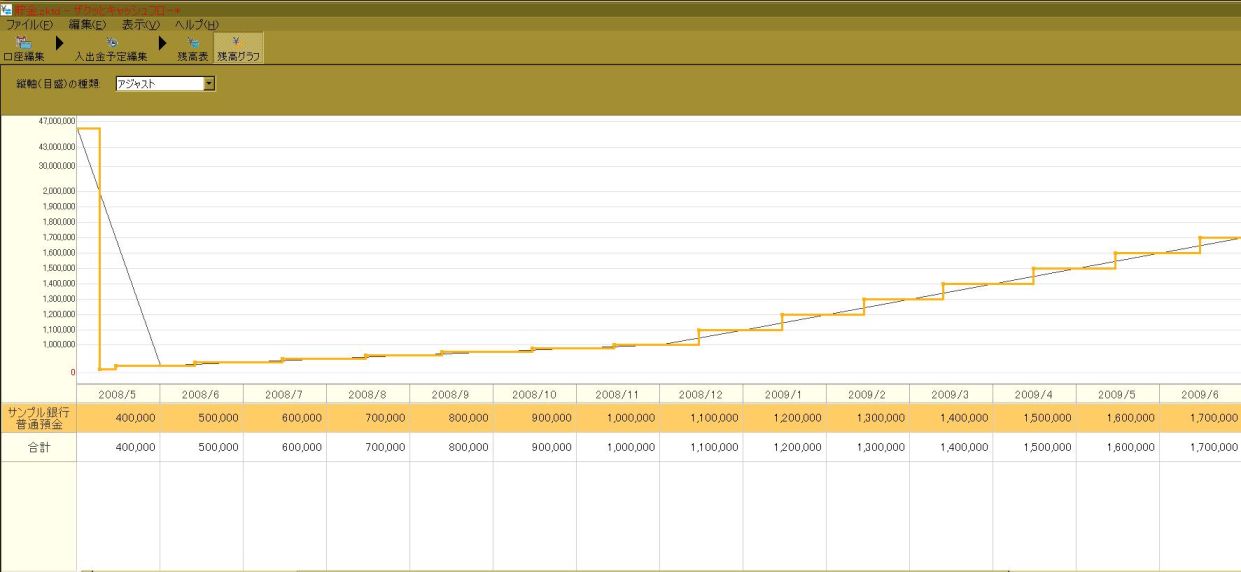Image resolution: width=1241 pixels, height=572 pixels.
Task: Click 600,000 in the 合計 row
Action: (302, 447)
